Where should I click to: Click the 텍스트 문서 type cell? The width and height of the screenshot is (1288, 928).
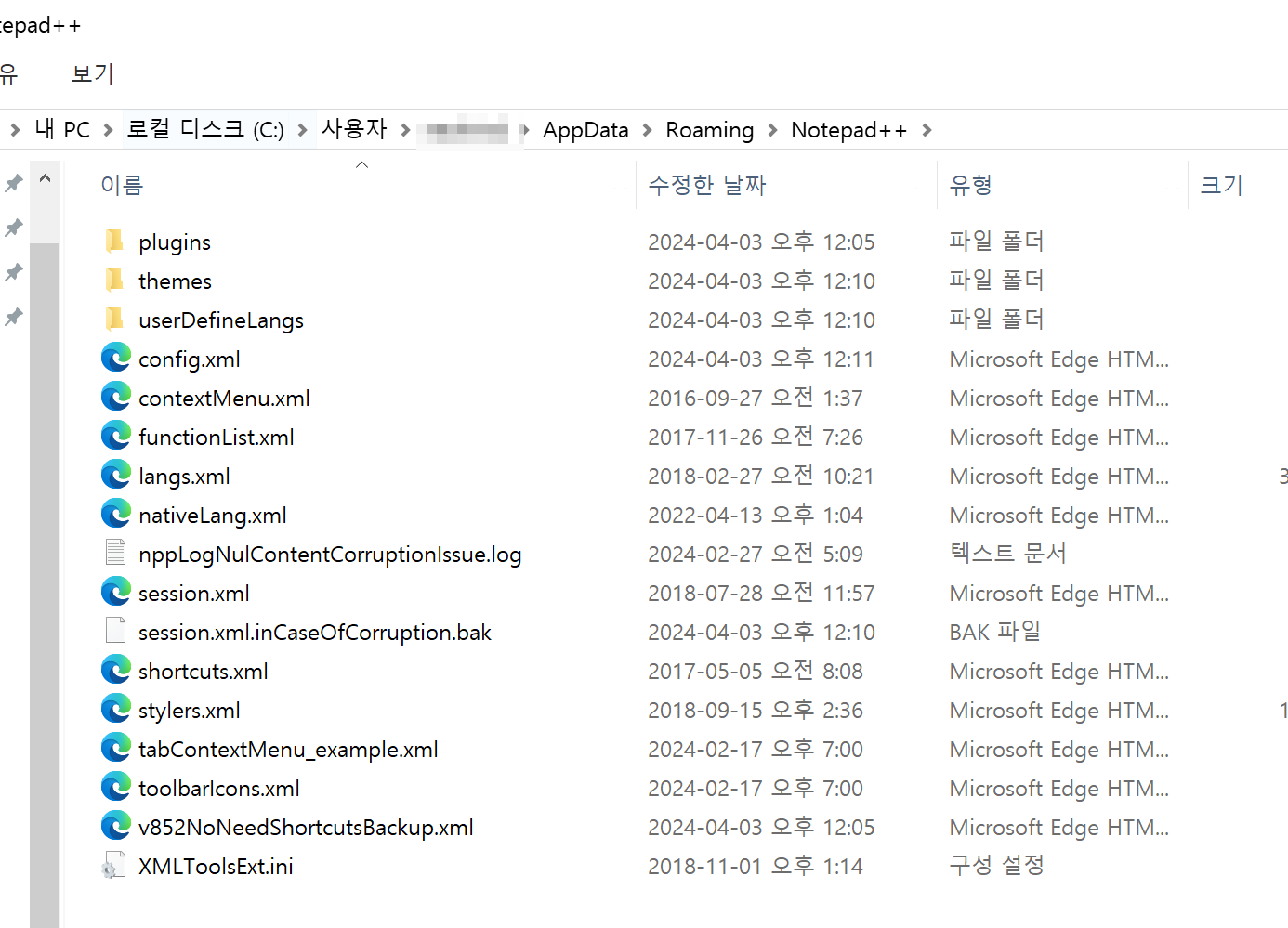pyautogui.click(x=1007, y=554)
